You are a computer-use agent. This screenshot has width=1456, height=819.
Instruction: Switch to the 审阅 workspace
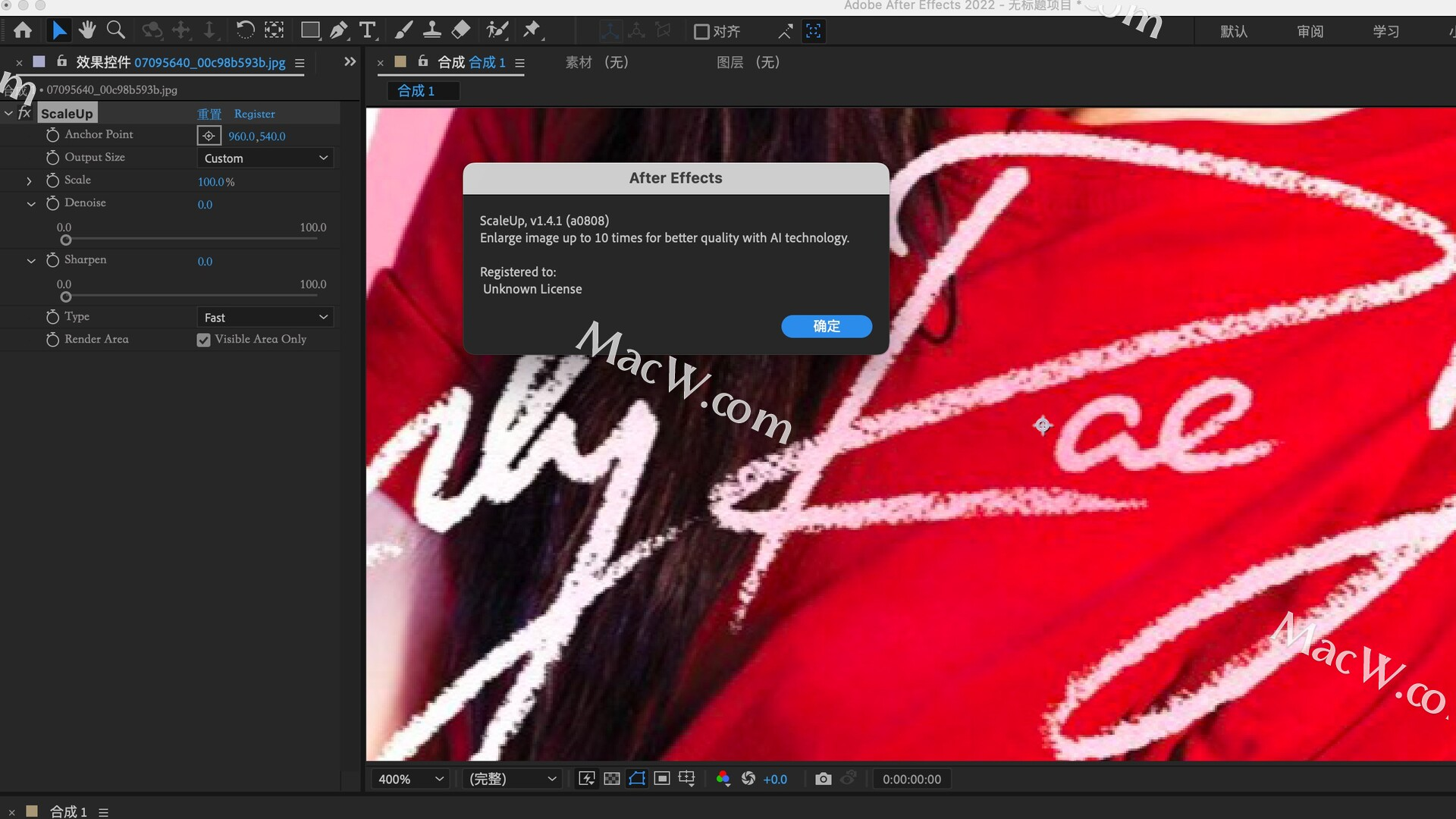point(1310,32)
